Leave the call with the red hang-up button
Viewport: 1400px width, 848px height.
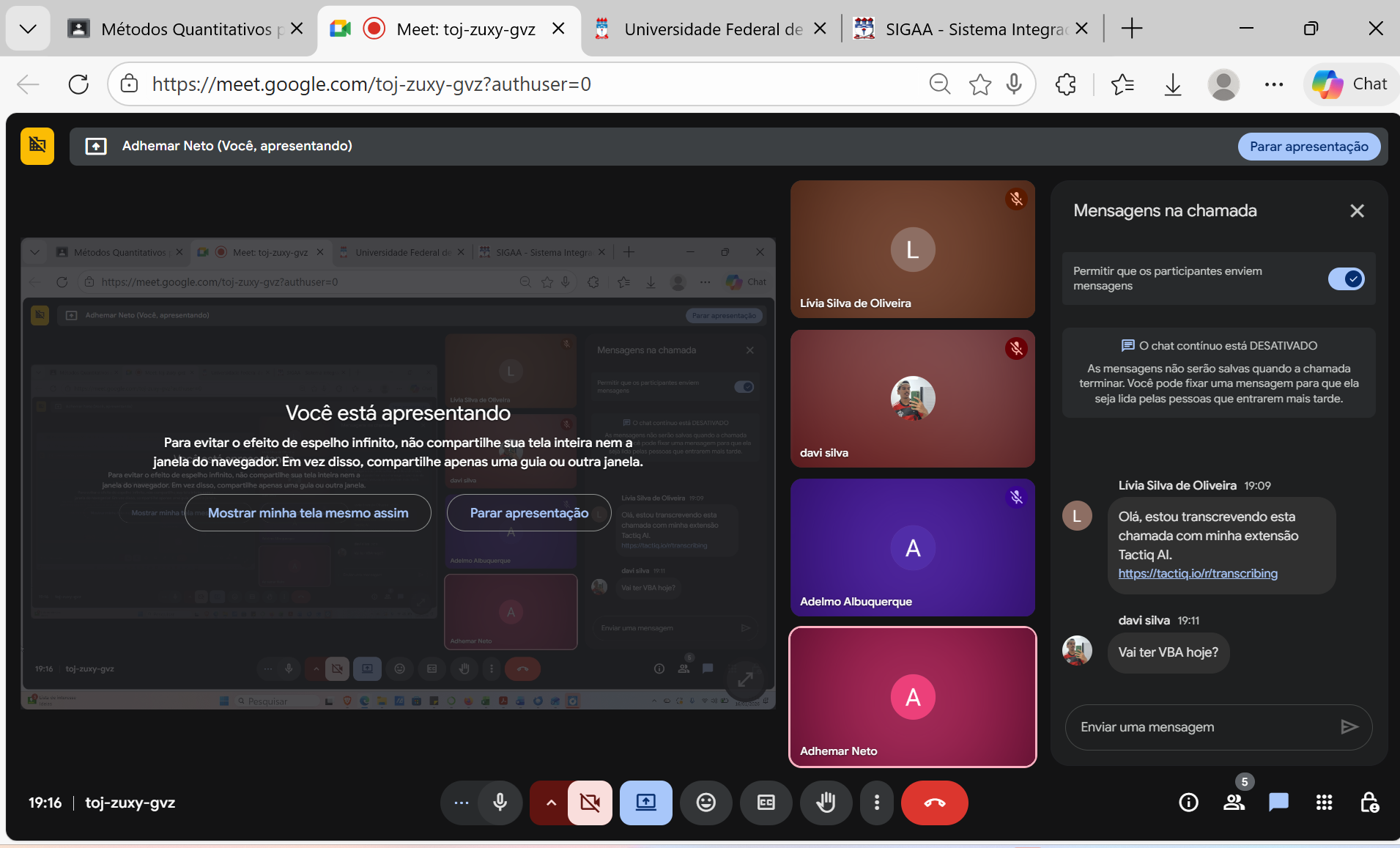(x=935, y=803)
